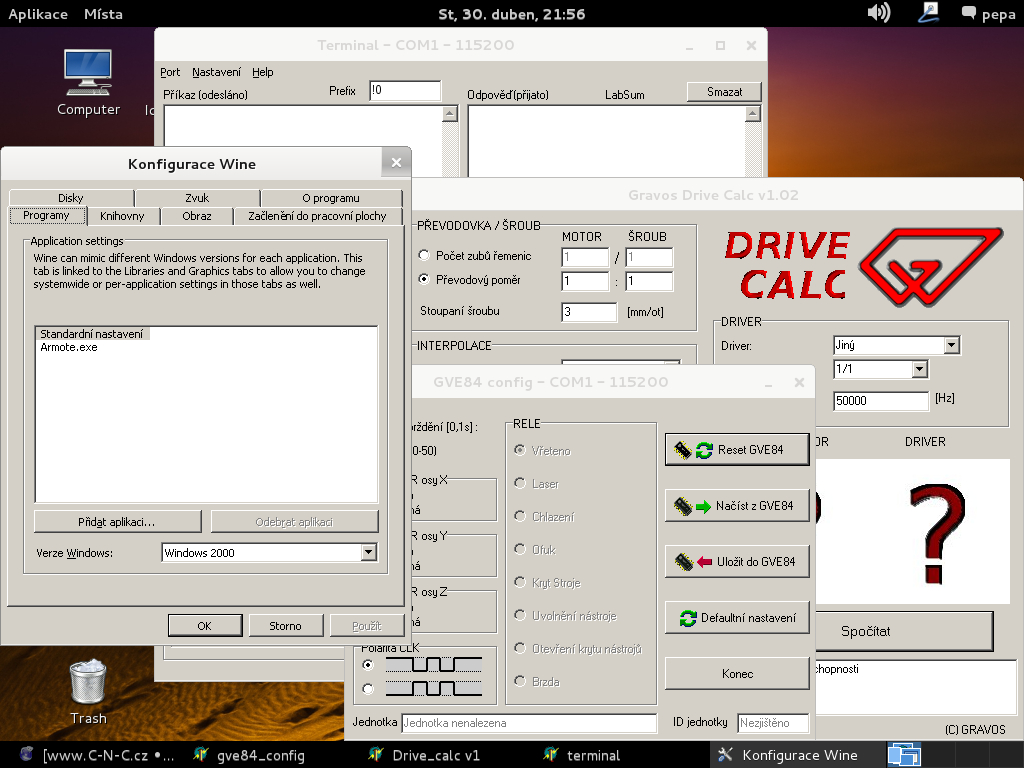The image size is (1024, 768).
Task: Click Přidat aplikaci button
Action: [x=118, y=522]
